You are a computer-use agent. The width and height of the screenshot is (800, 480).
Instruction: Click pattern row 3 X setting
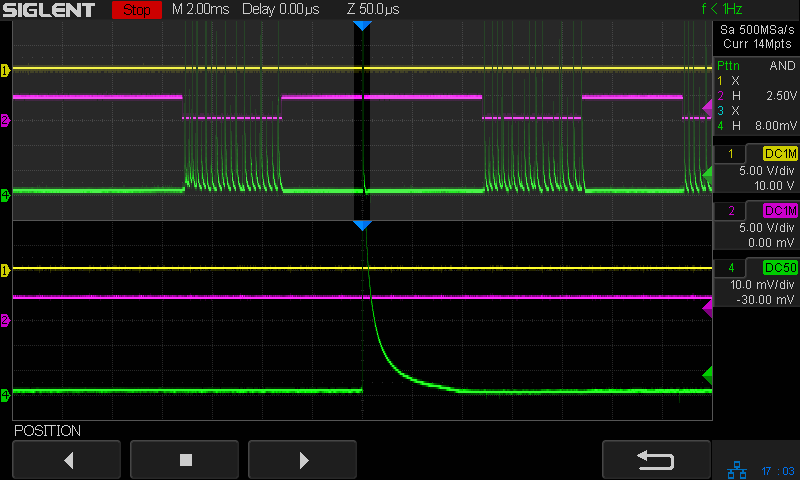pyautogui.click(x=728, y=111)
